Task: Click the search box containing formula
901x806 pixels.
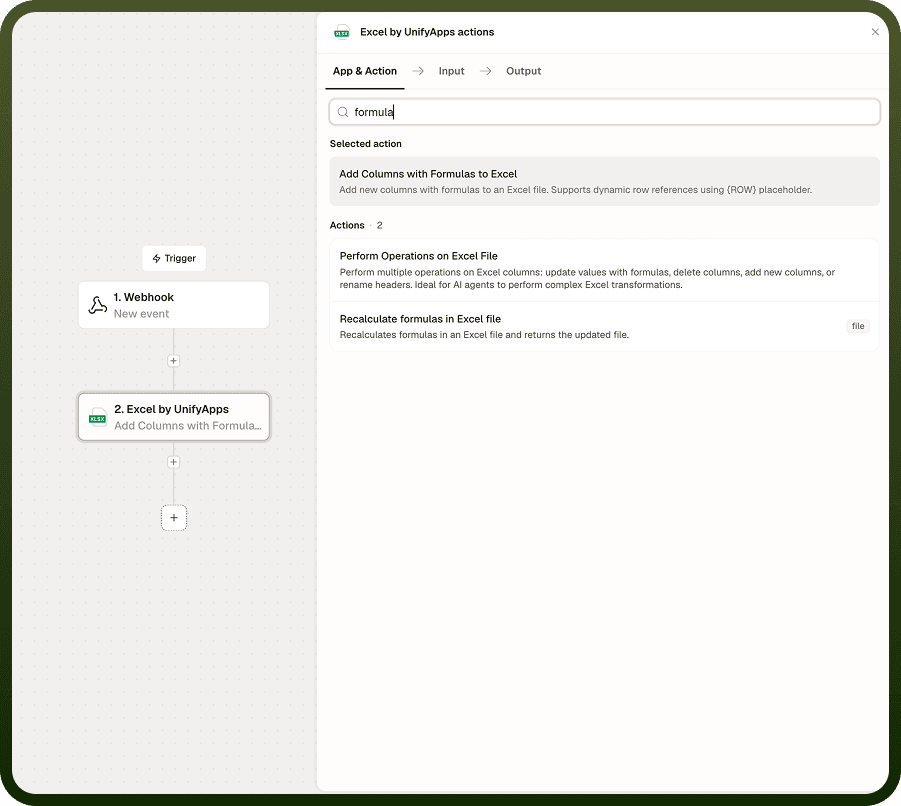Action: point(604,112)
